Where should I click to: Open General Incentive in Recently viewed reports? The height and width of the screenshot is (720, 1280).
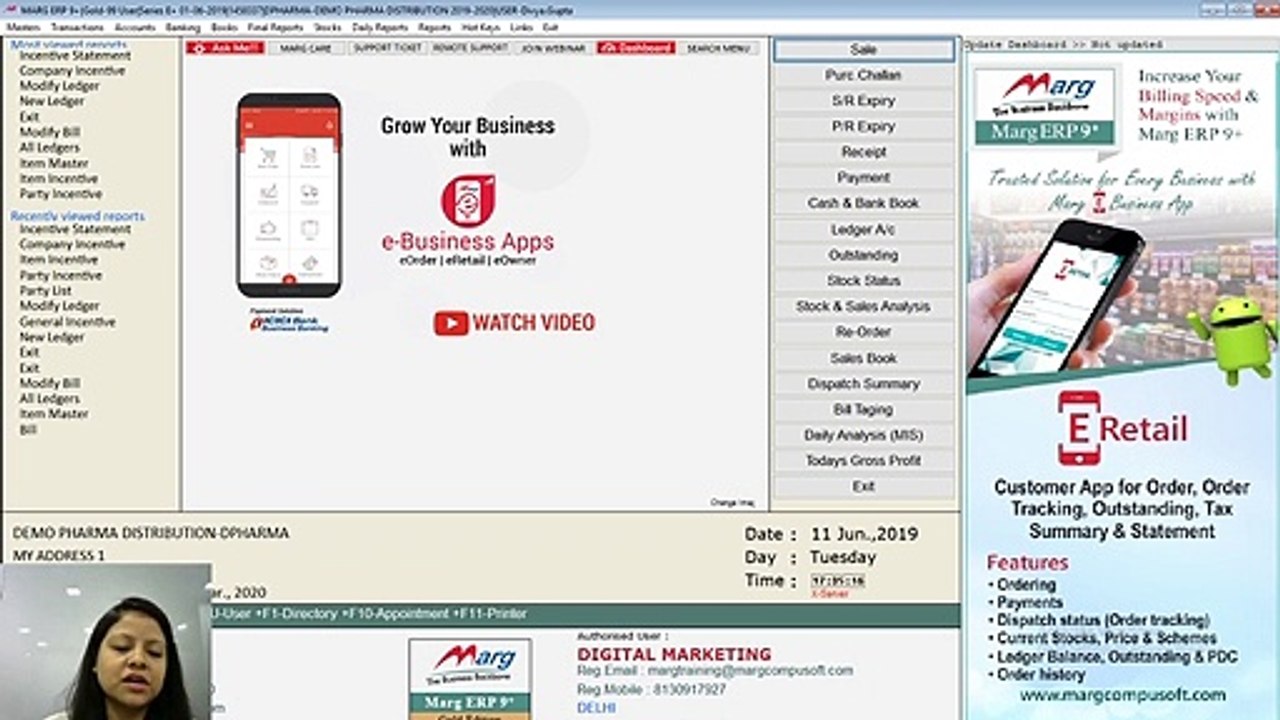tap(67, 322)
